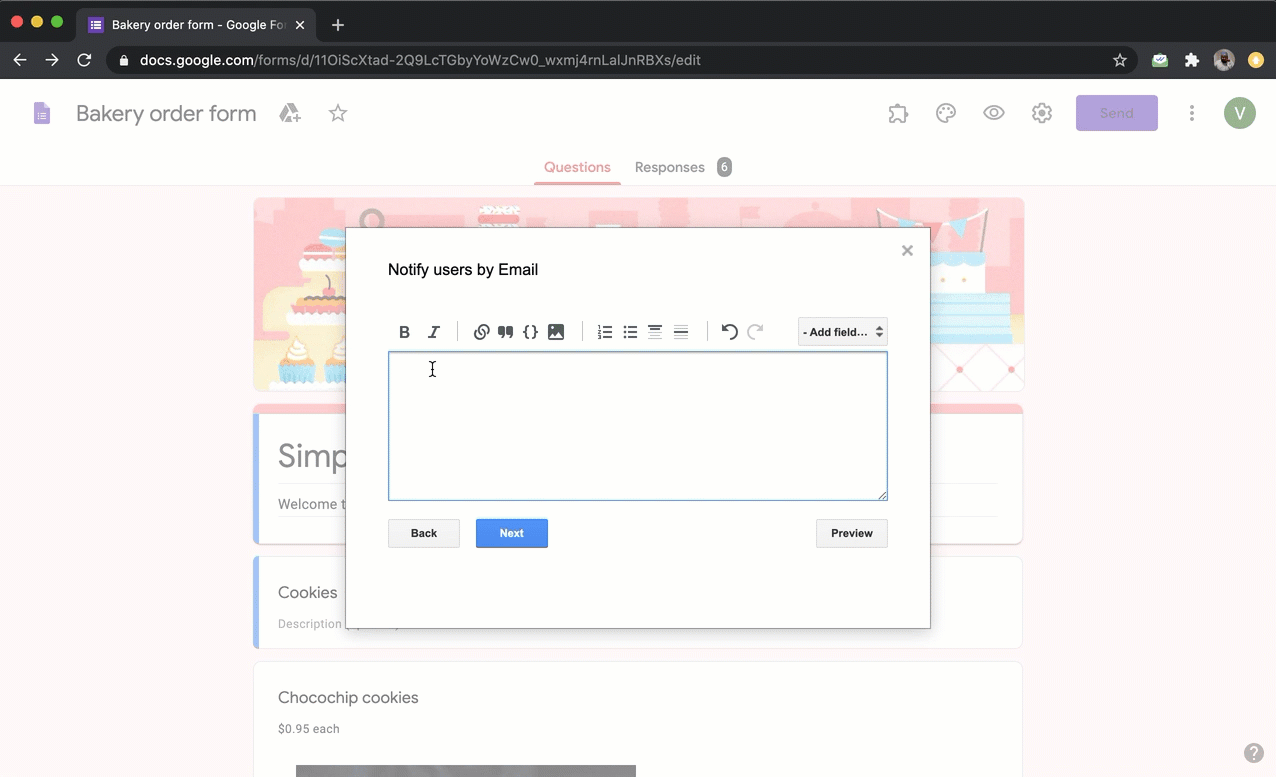The width and height of the screenshot is (1276, 777).
Task: Switch to the Responses tab
Action: point(670,167)
